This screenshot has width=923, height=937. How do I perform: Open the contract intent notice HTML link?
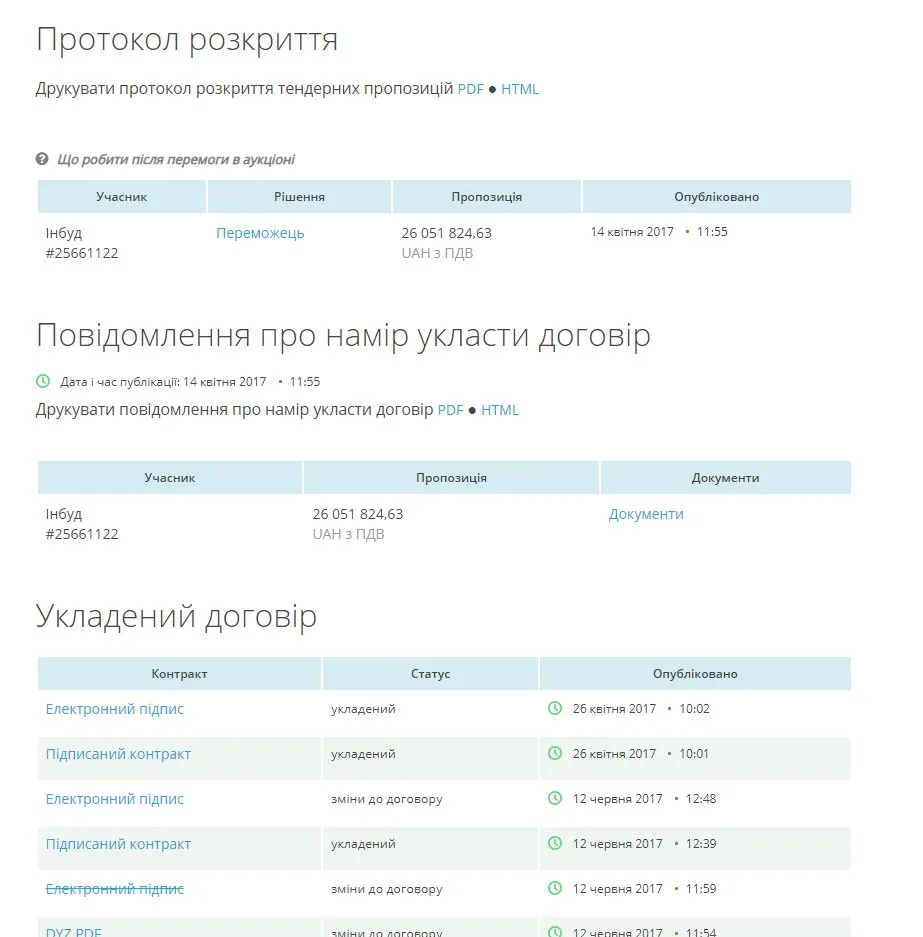click(x=500, y=410)
